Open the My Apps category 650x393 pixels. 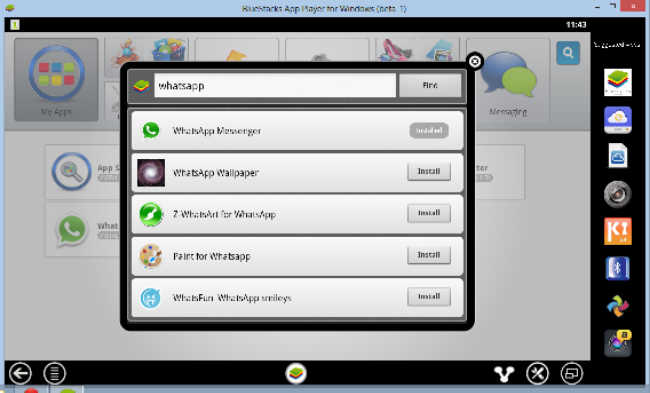tap(56, 80)
